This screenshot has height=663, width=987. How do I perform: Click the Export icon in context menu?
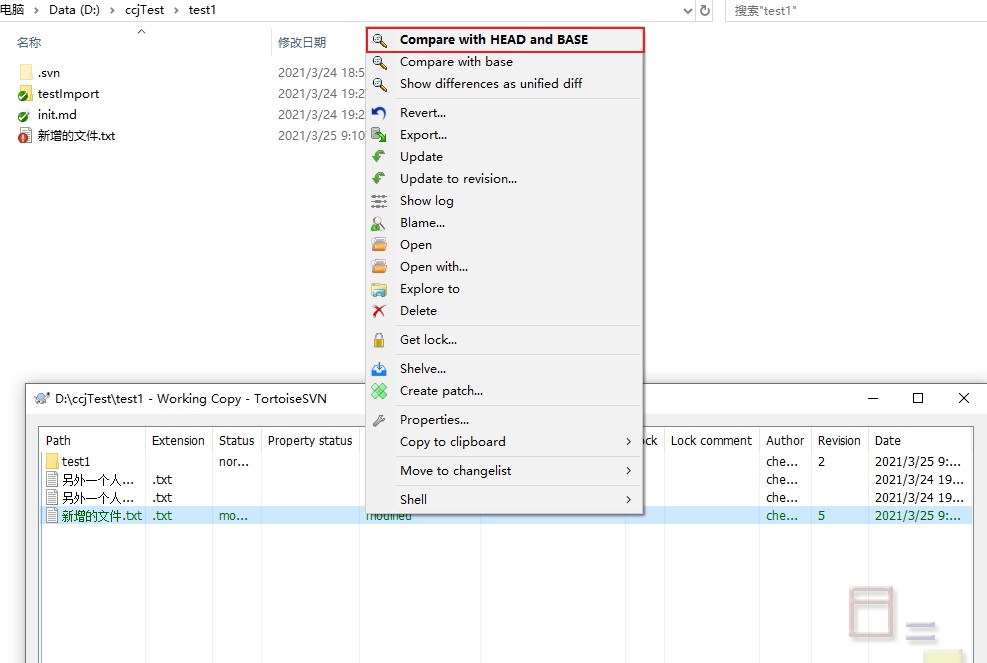tap(379, 135)
